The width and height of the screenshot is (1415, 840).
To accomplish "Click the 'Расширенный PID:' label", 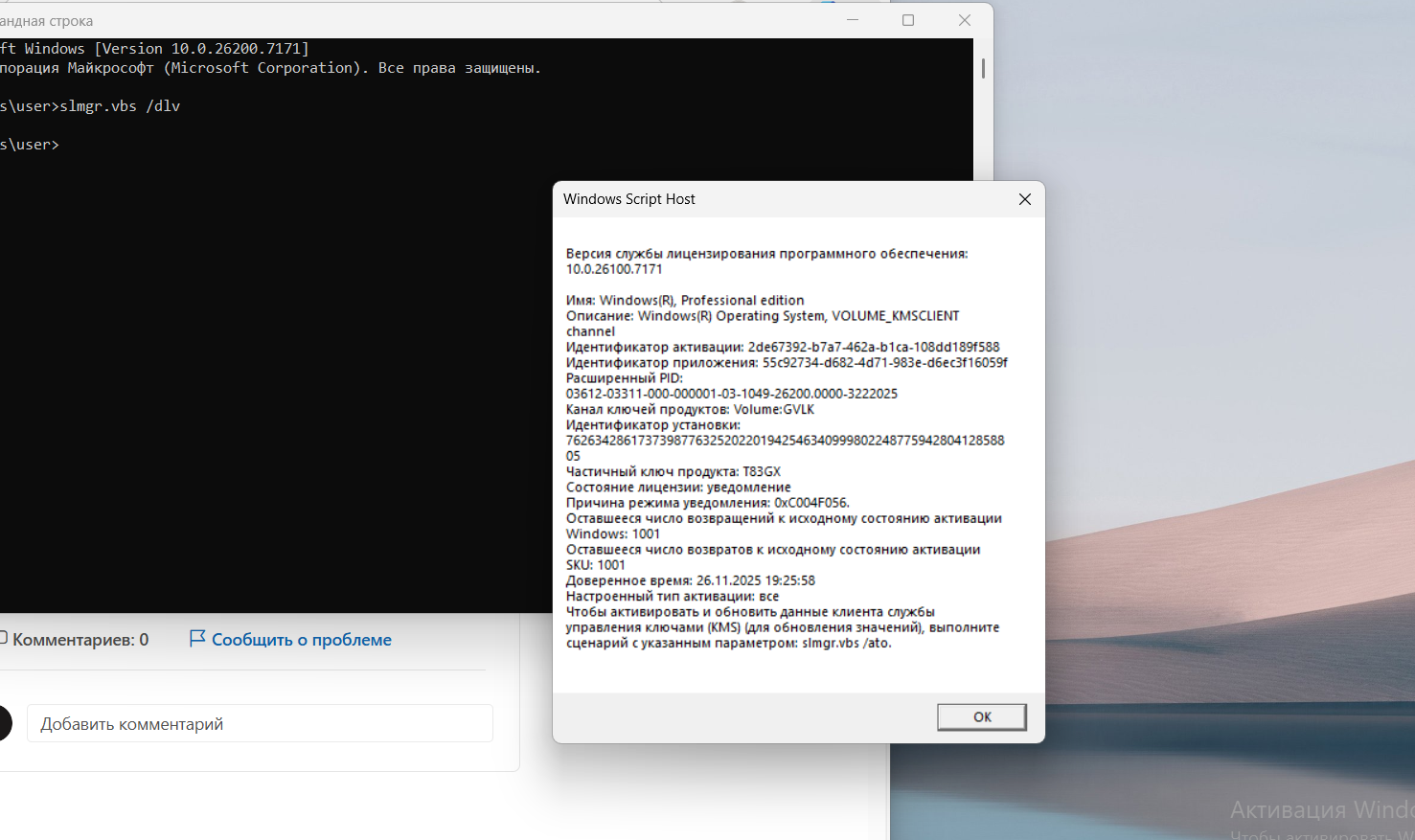I will [x=625, y=377].
